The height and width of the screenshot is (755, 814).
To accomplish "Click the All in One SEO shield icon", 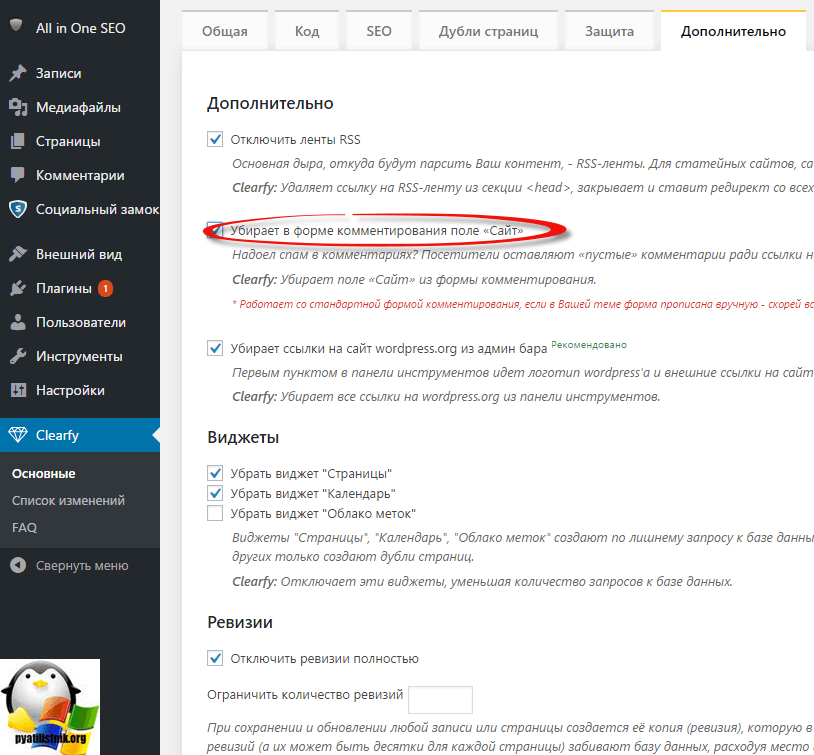I will click(16, 24).
